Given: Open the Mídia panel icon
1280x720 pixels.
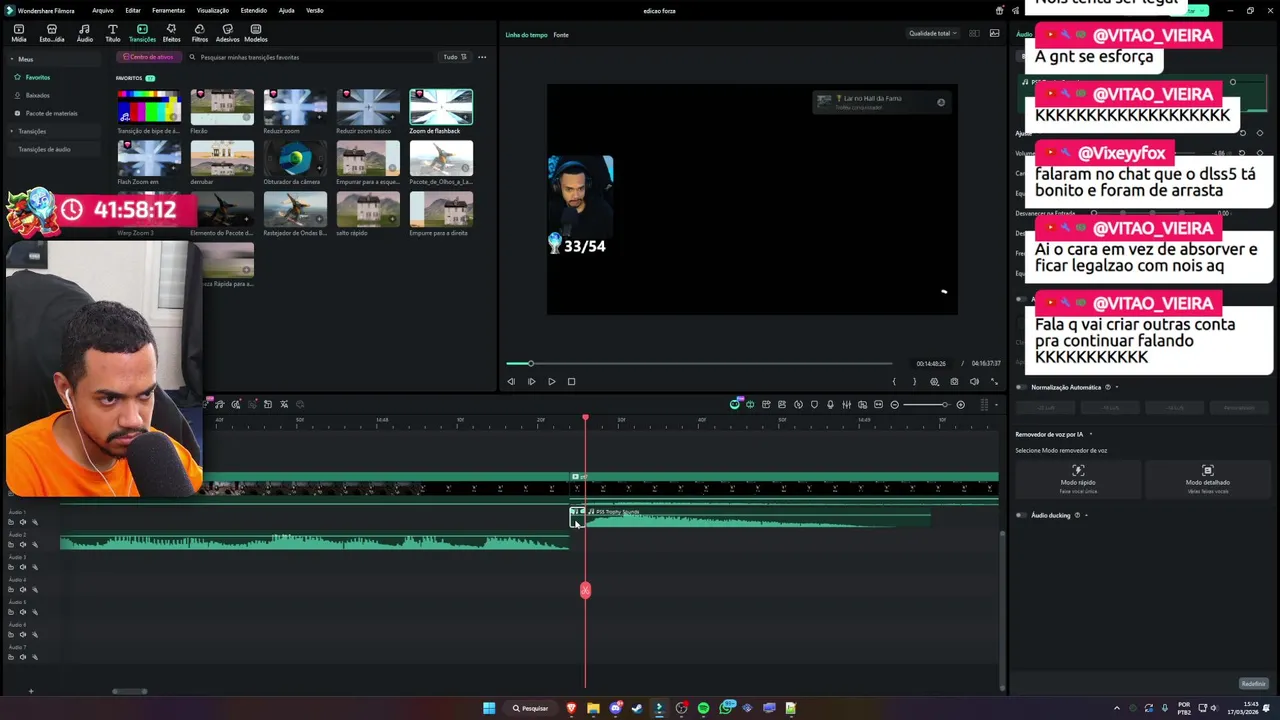Looking at the screenshot, I should [19, 33].
